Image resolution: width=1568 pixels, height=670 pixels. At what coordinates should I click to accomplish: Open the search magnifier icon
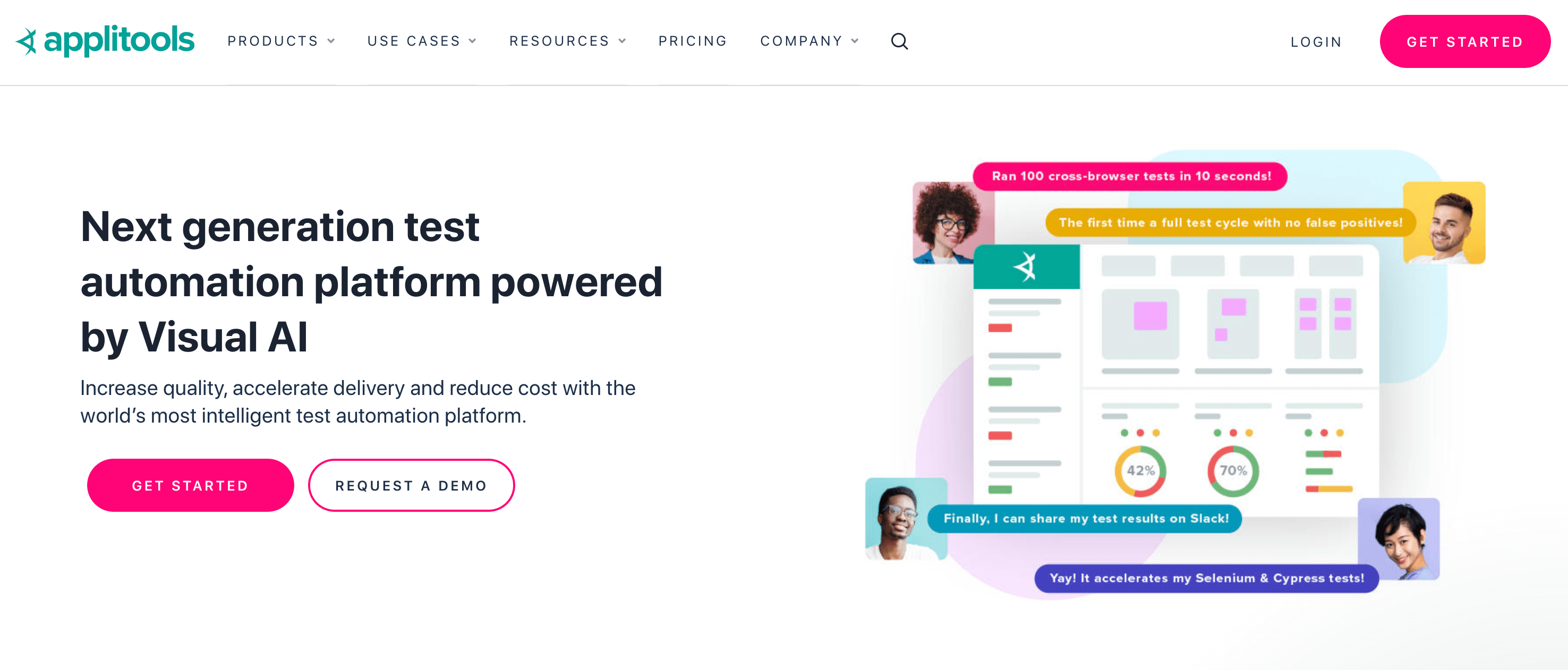tap(899, 41)
